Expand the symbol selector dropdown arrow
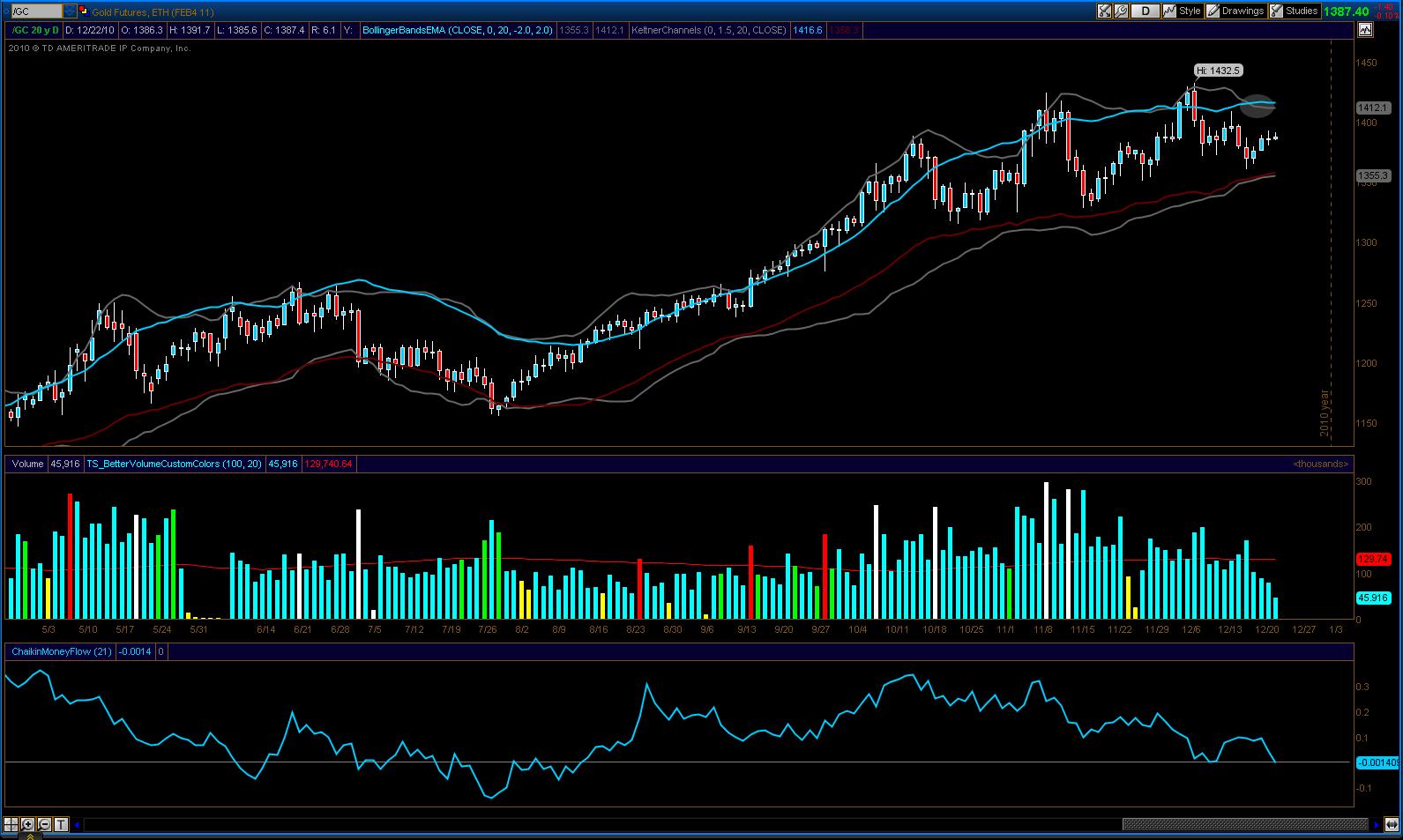The image size is (1403, 840). click(x=70, y=11)
